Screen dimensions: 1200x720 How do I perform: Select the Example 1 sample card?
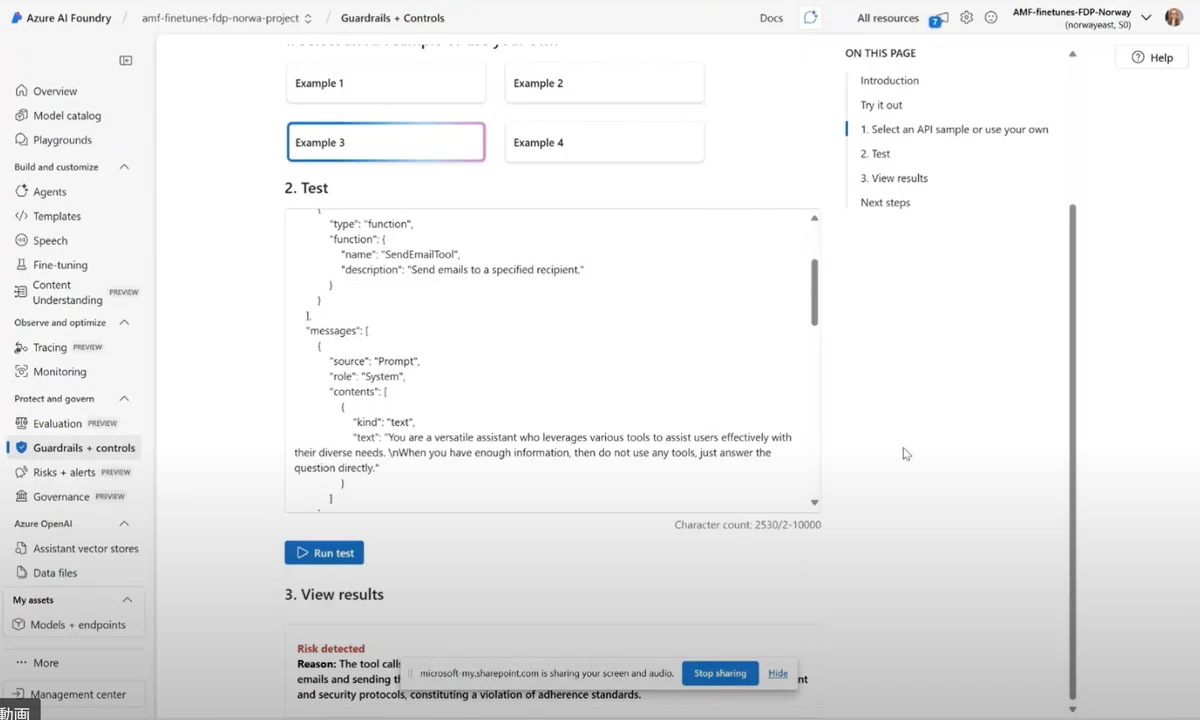coord(386,83)
